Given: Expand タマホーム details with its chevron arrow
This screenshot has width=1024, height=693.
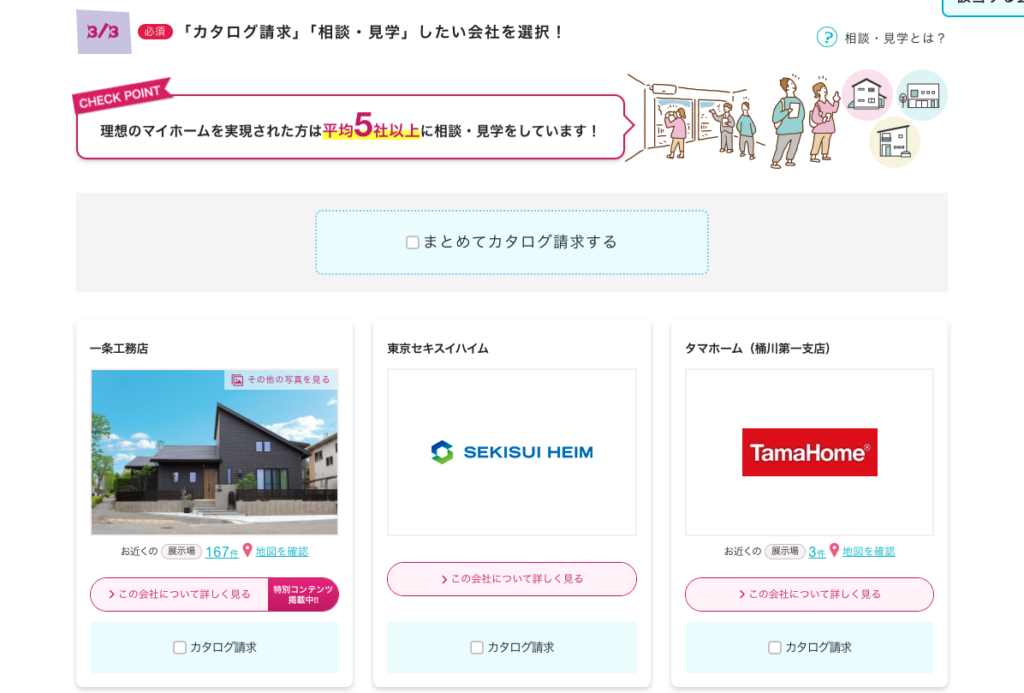Looking at the screenshot, I should click(741, 594).
